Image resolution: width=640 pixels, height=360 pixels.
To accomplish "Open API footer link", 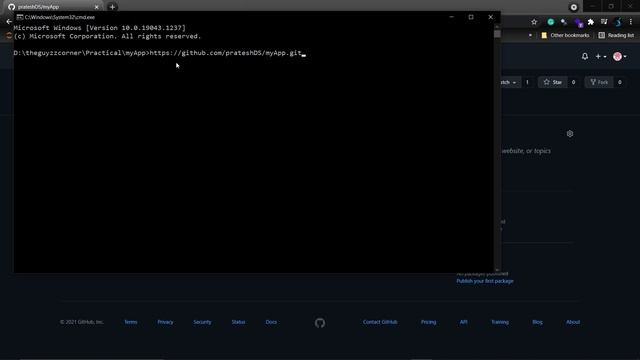I will click(463, 322).
